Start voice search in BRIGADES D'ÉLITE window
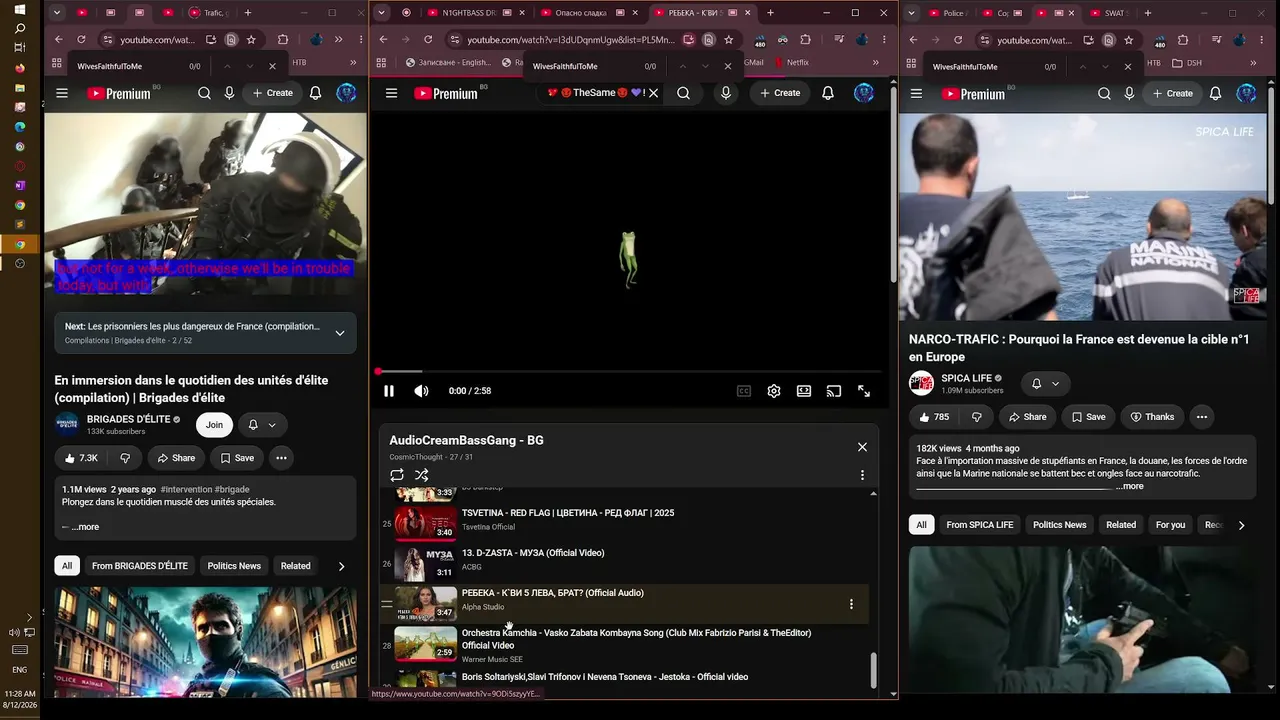This screenshot has height=720, width=1280. [x=229, y=93]
